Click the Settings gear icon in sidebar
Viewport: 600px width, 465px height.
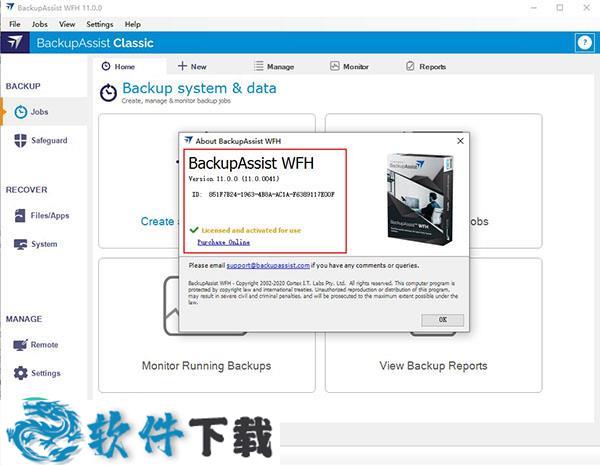click(20, 373)
